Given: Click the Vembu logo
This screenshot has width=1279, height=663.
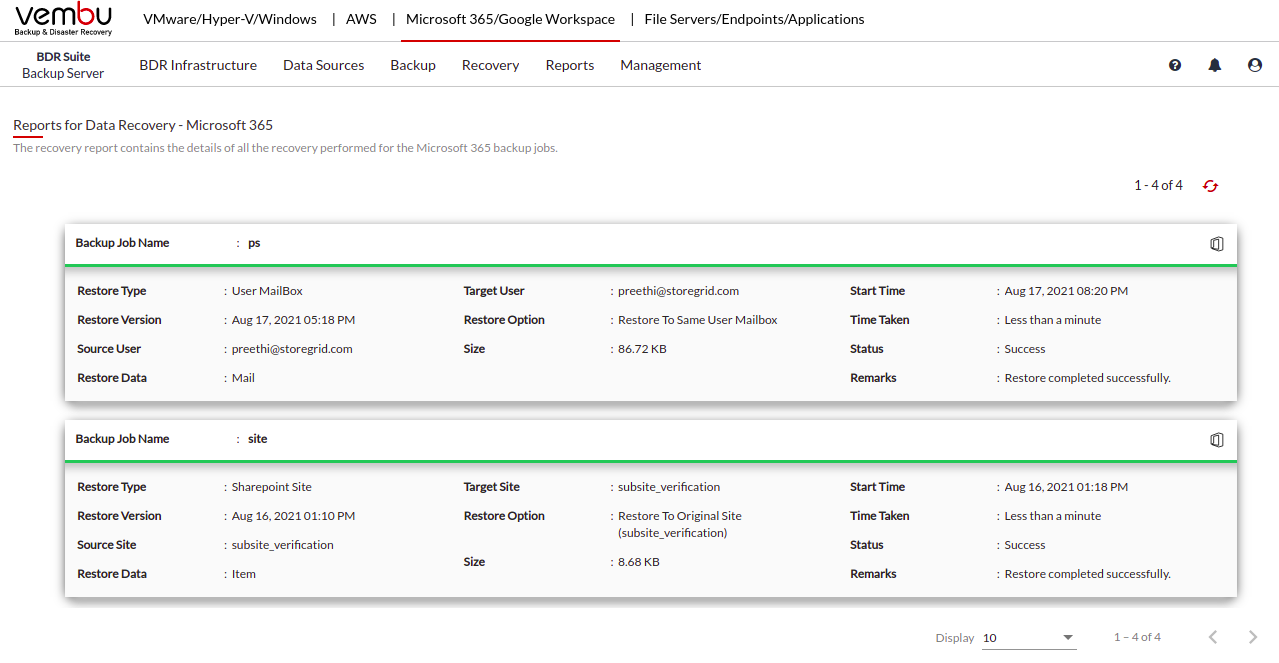Looking at the screenshot, I should click(x=64, y=19).
